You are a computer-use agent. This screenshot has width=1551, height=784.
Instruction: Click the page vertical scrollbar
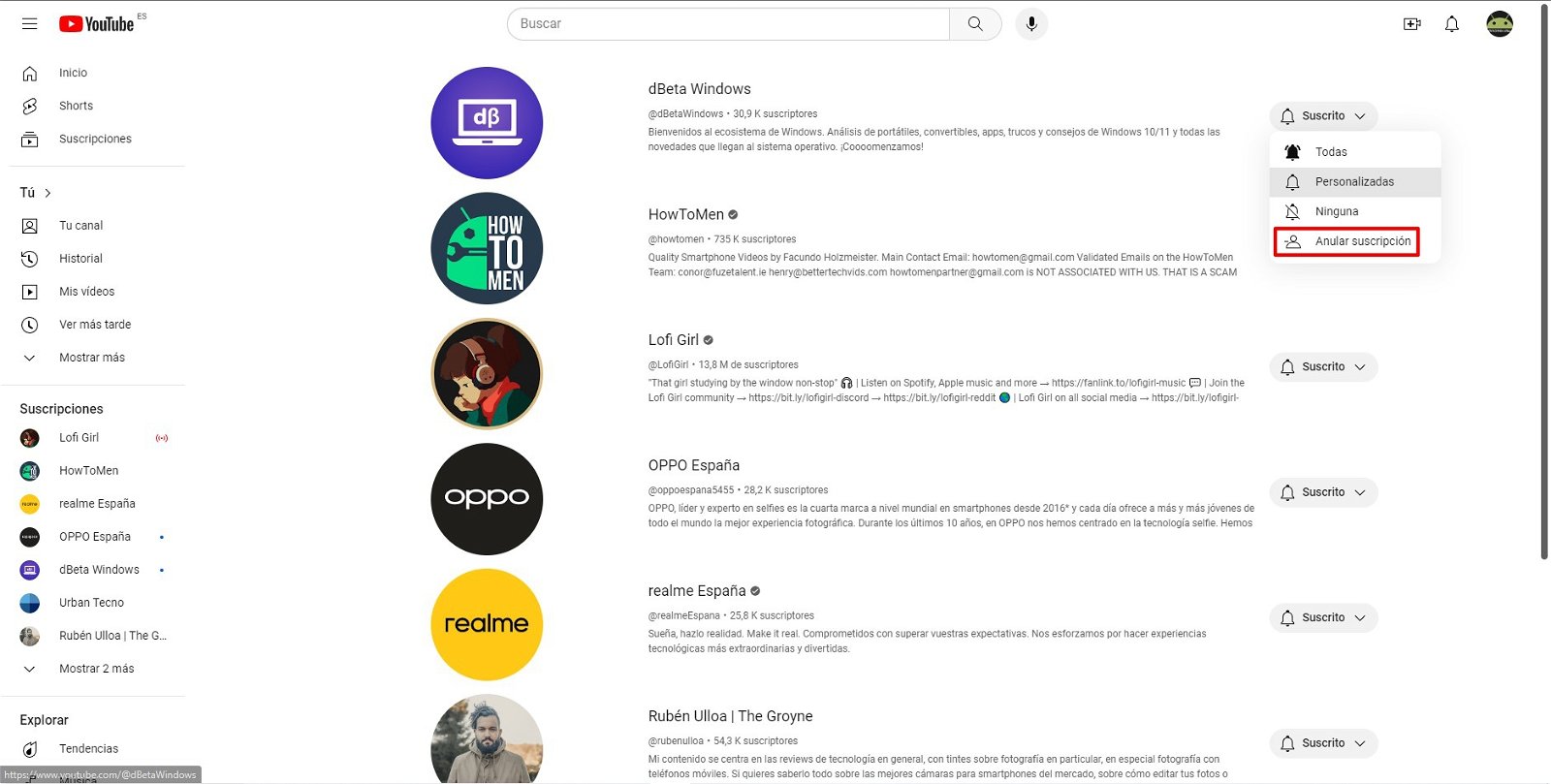[x=1544, y=281]
